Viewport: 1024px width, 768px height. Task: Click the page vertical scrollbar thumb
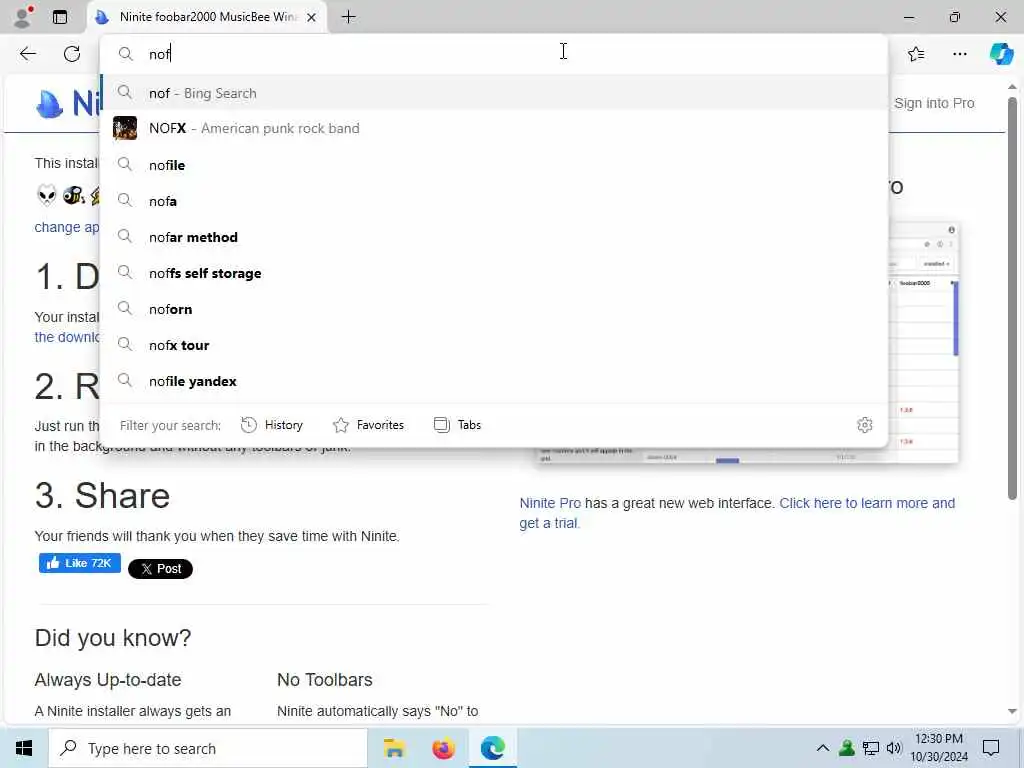[1012, 298]
